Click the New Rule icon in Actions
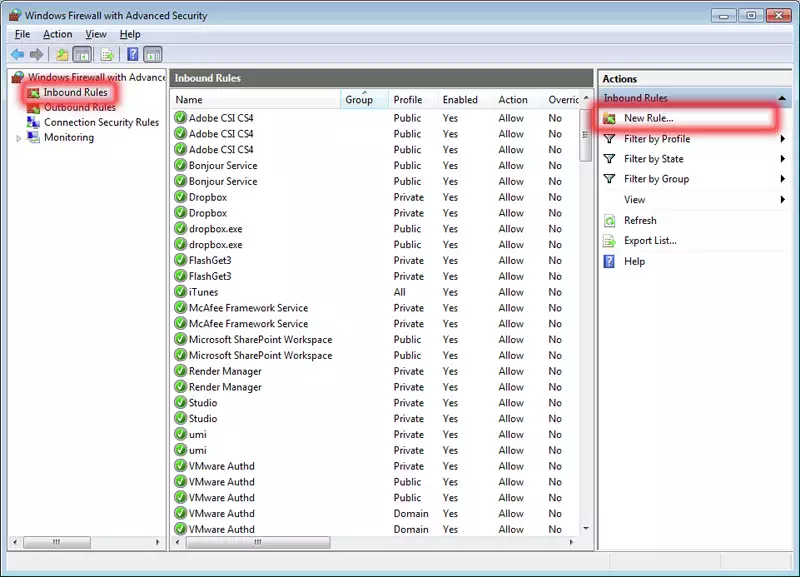The height and width of the screenshot is (577, 800). 610,118
